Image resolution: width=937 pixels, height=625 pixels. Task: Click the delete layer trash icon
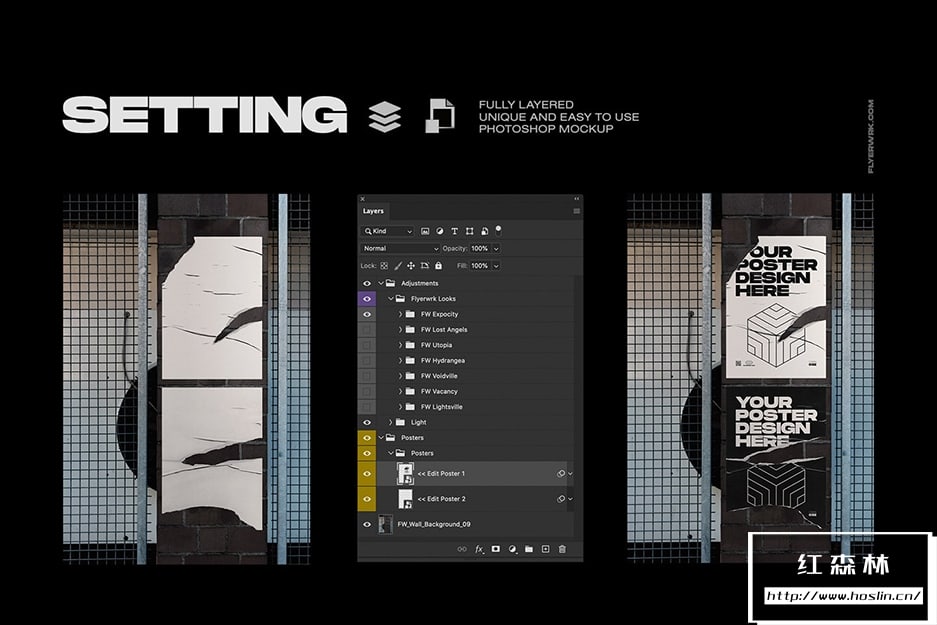coord(562,549)
